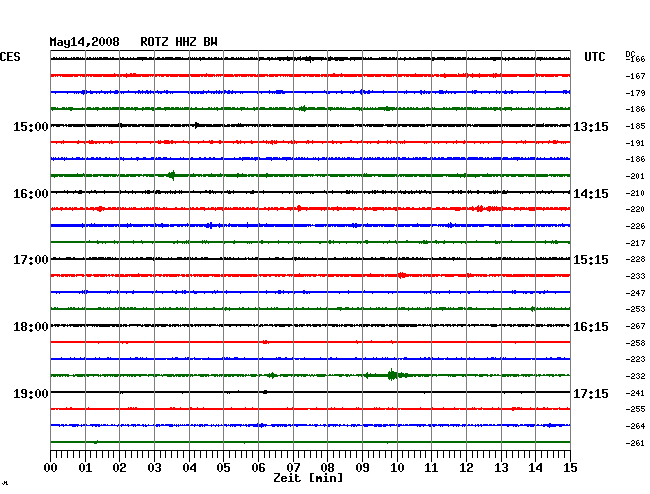Select the DC offset value -264
Viewport: 650px width, 494px height.
point(635,426)
